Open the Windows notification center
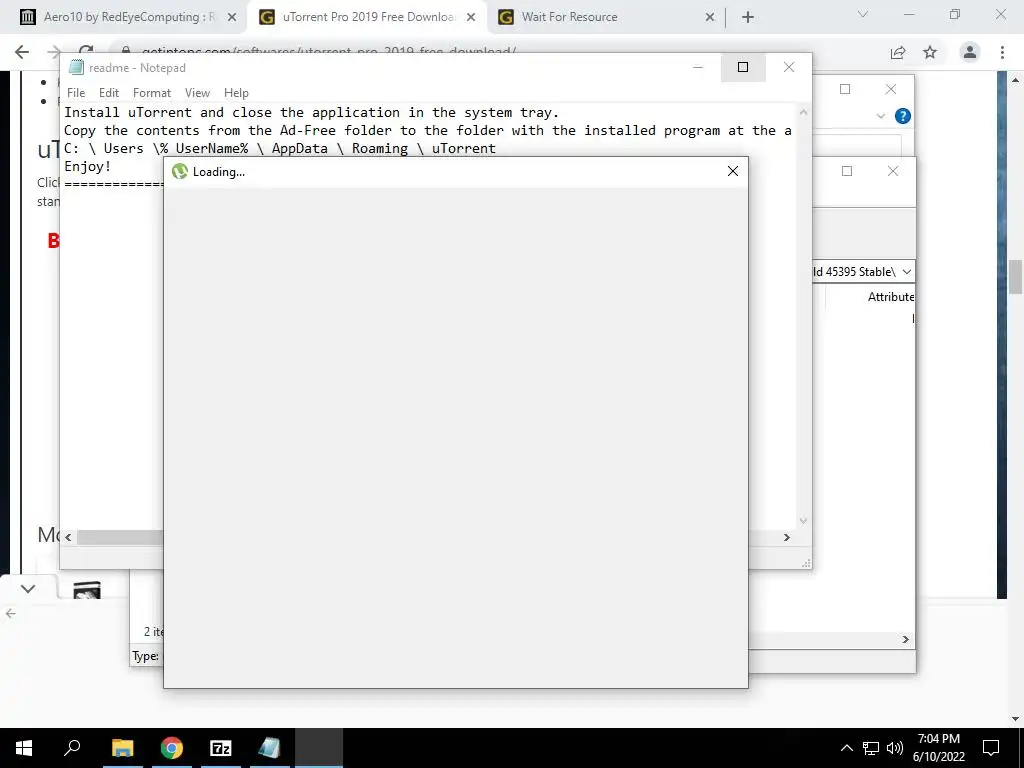1024x768 pixels. click(991, 748)
